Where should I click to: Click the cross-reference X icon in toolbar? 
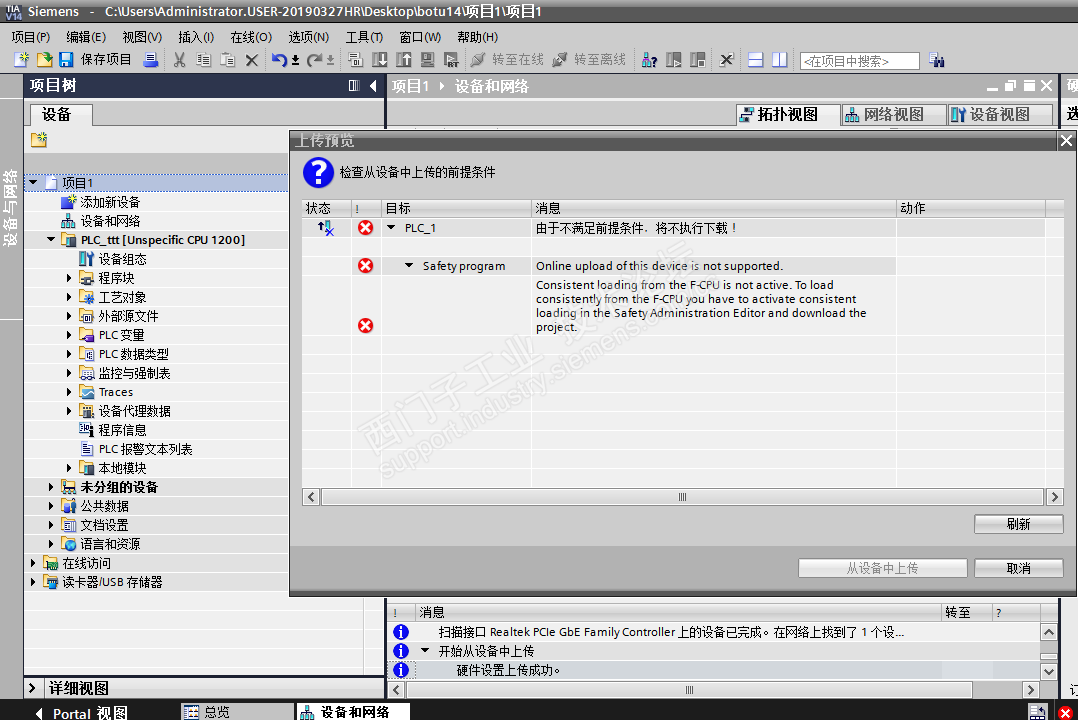[x=727, y=60]
